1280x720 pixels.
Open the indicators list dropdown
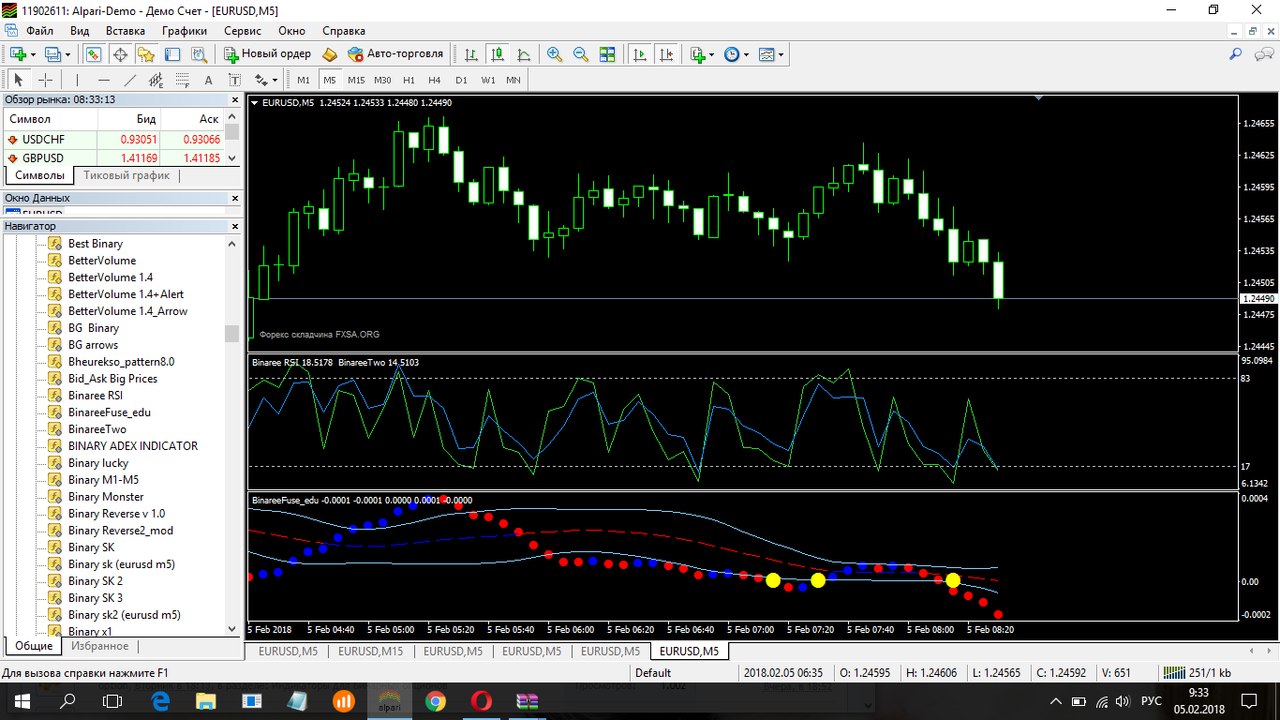tap(702, 54)
